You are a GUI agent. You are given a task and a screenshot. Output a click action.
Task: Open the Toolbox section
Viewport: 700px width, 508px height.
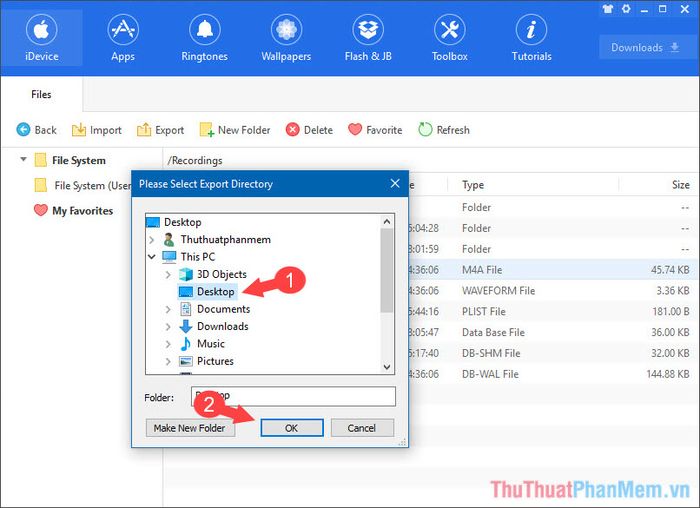450,38
